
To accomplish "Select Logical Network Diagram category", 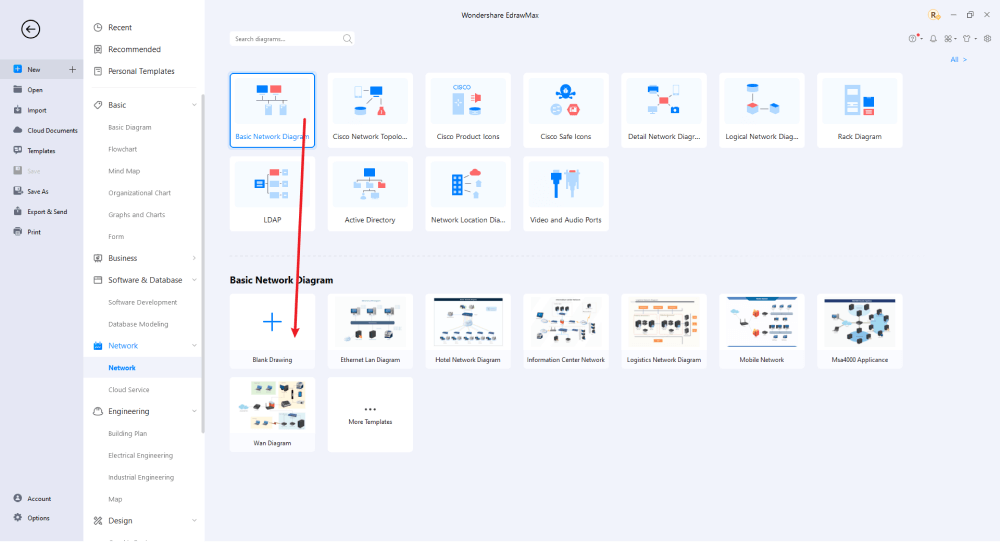I will (761, 110).
